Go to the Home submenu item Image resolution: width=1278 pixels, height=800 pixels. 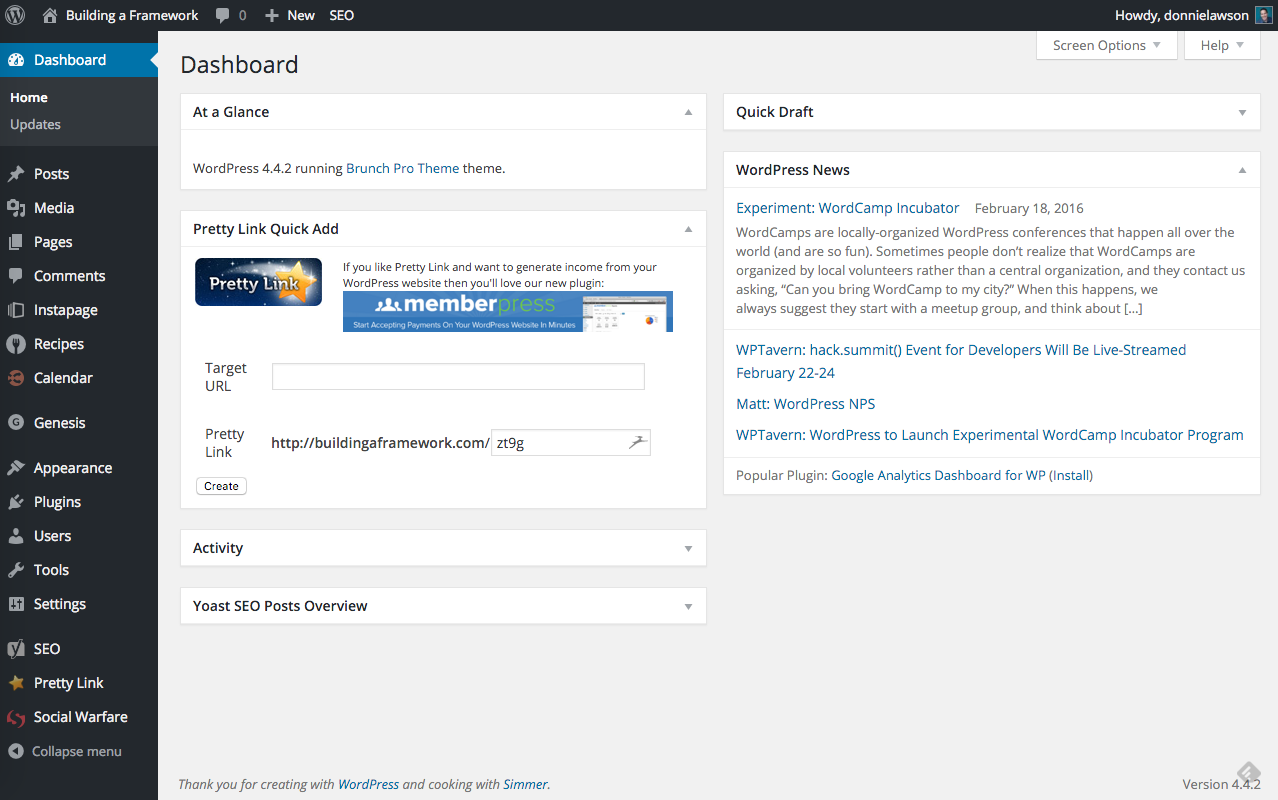point(29,97)
